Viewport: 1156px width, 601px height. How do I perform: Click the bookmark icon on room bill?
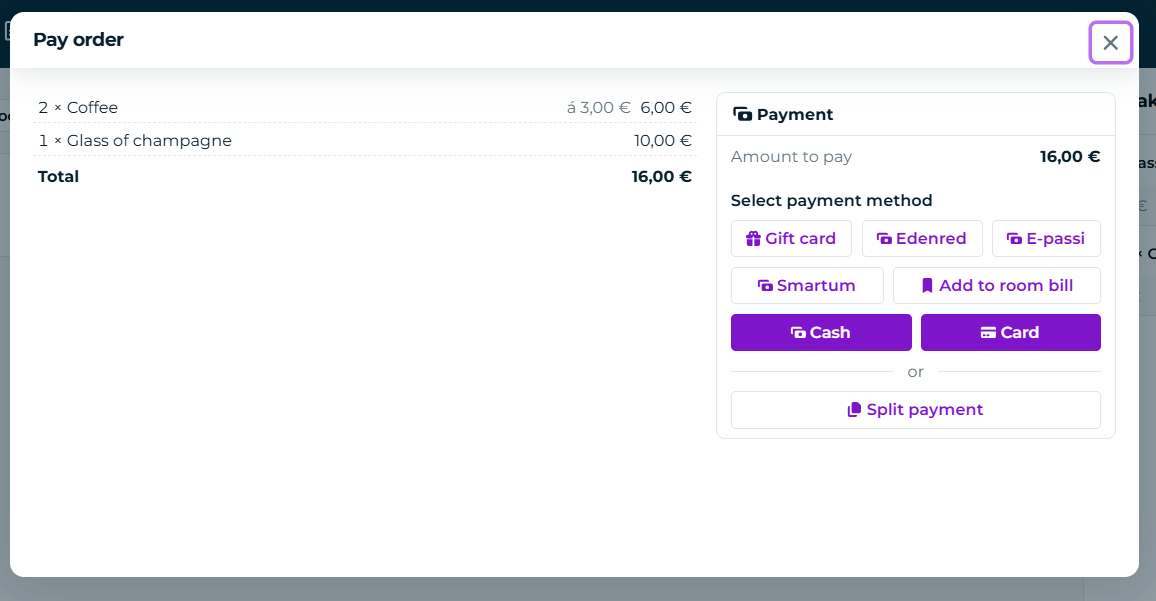(927, 285)
